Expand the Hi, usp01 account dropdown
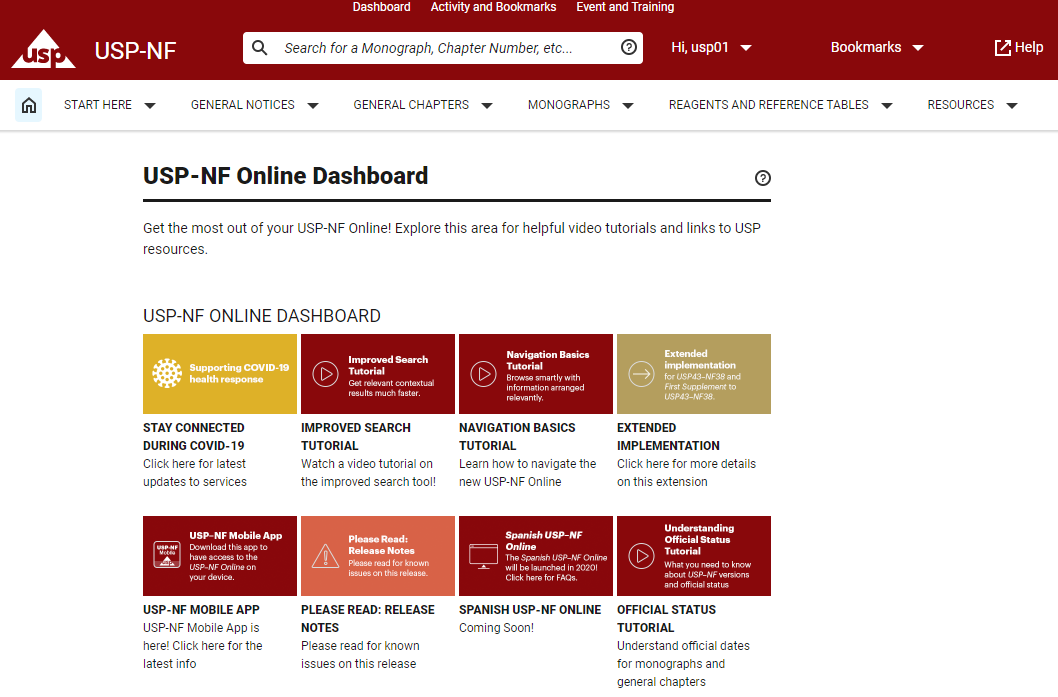 [x=711, y=48]
